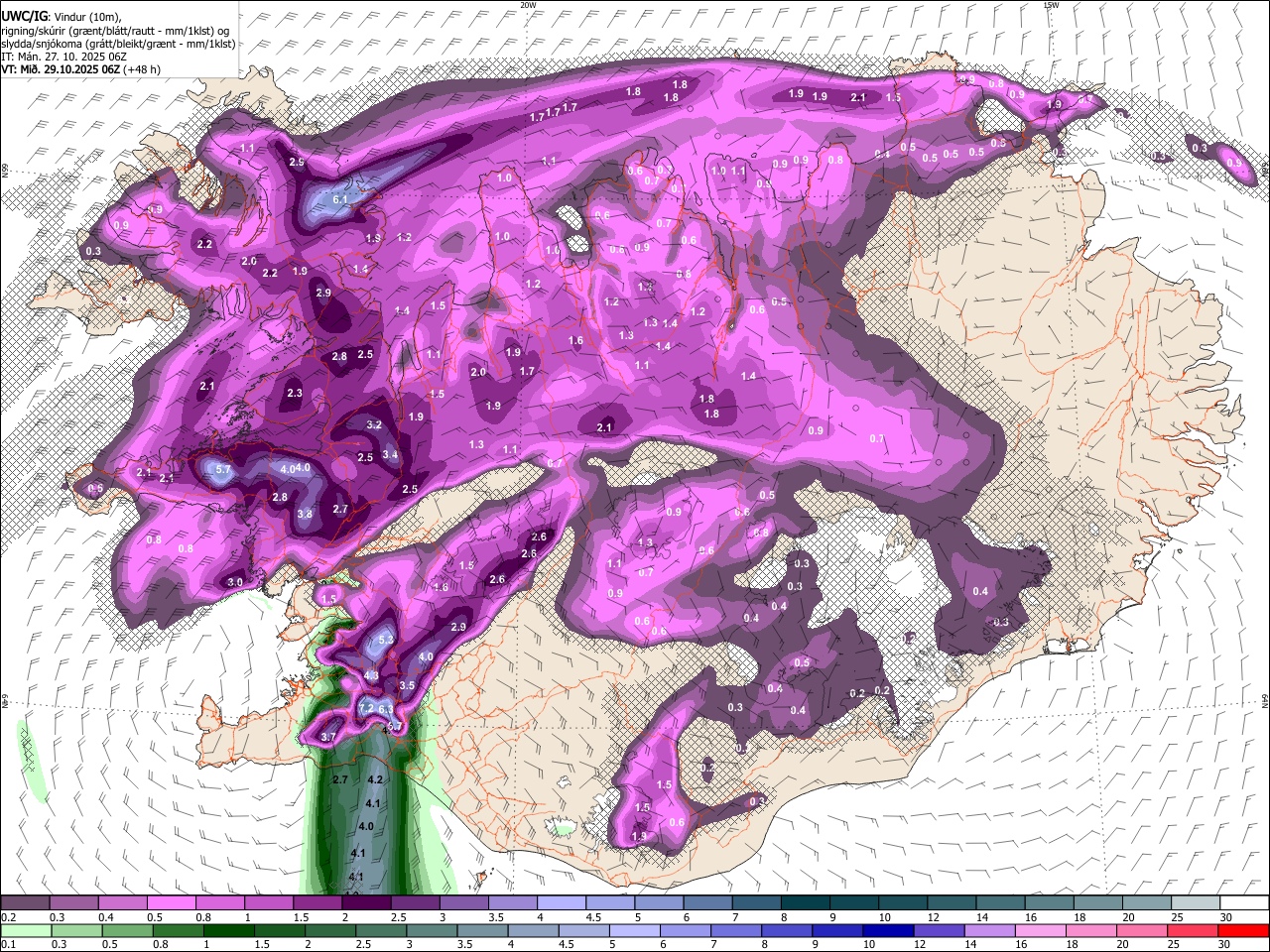
Task: Click the 20W longitude label
Action: point(528,5)
